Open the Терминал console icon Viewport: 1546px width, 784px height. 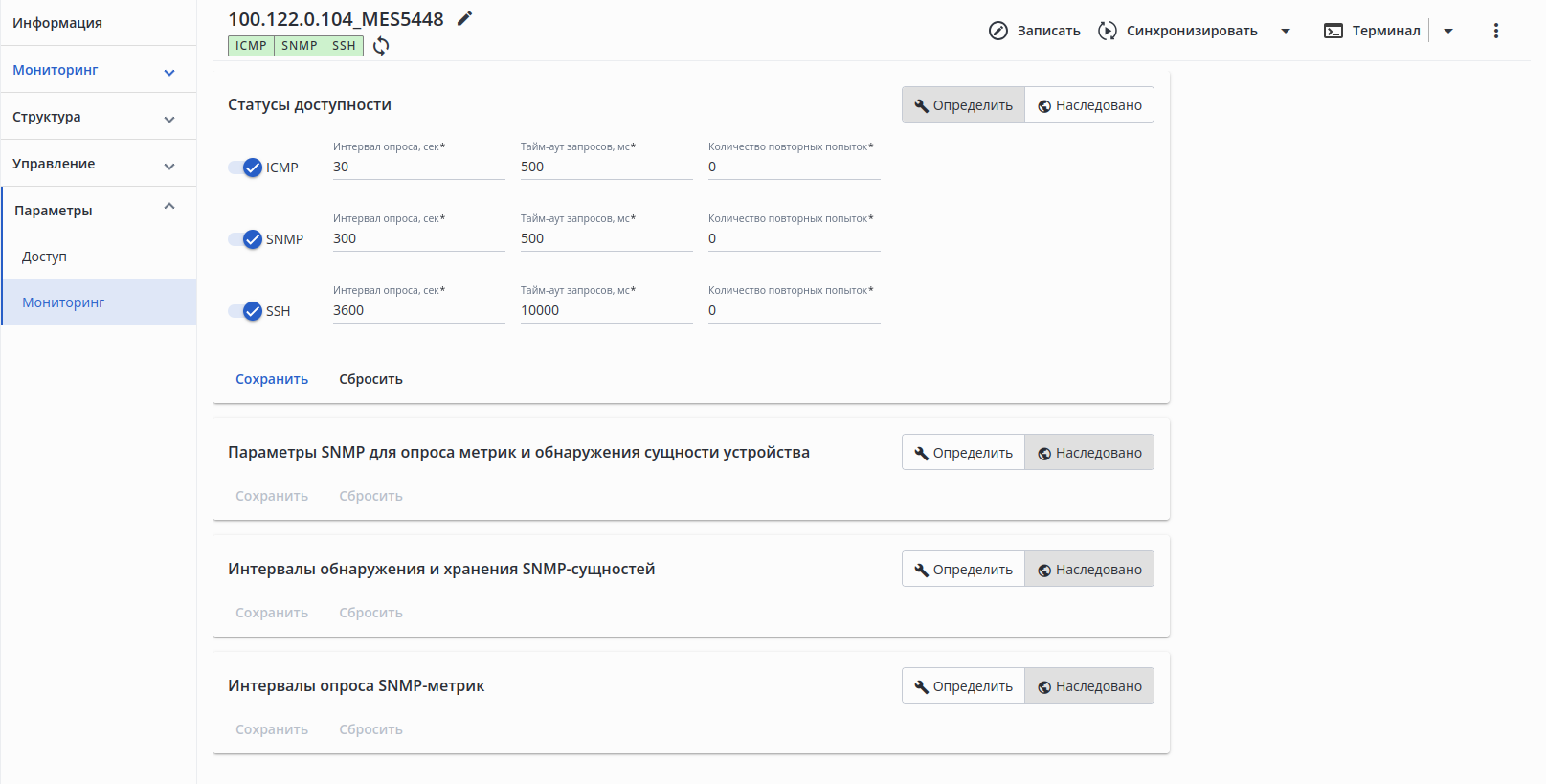(1333, 31)
